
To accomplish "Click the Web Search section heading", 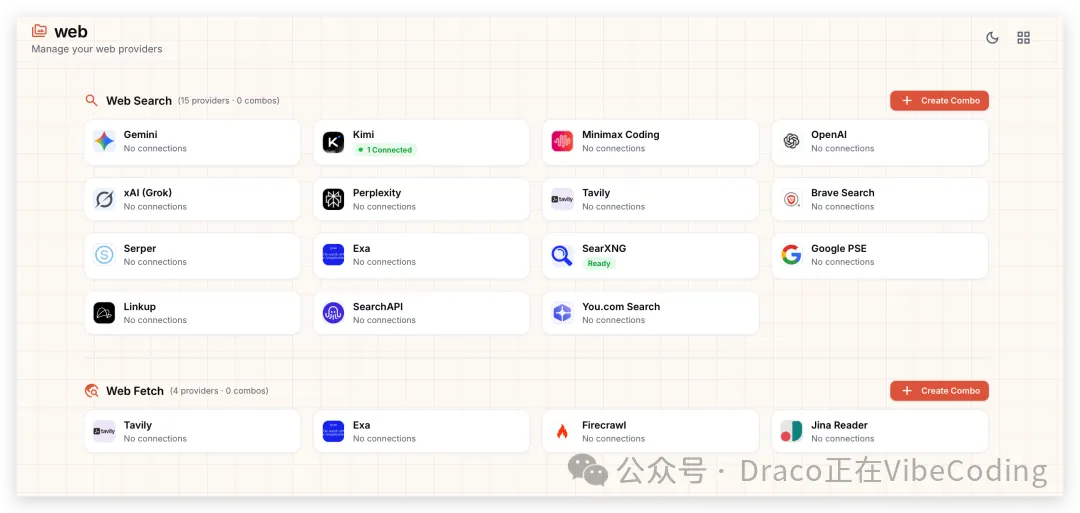I will (x=138, y=101).
